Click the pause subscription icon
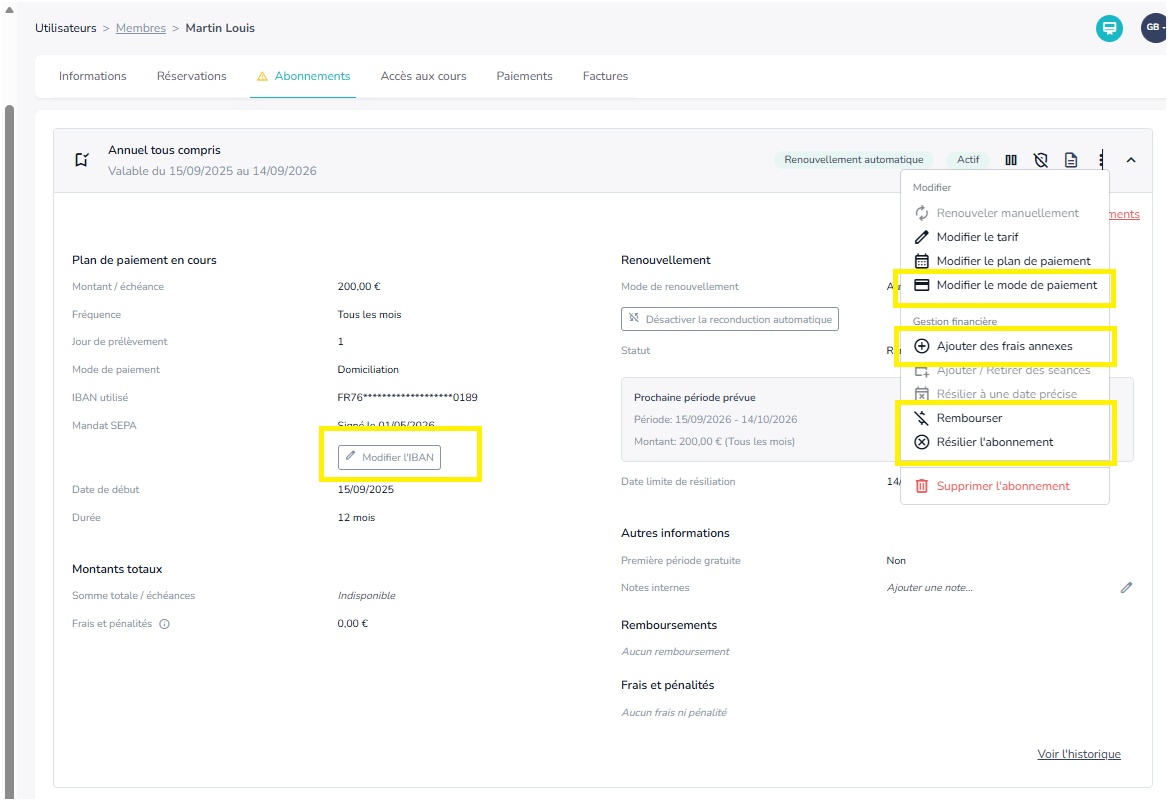1168x801 pixels. pos(1011,160)
